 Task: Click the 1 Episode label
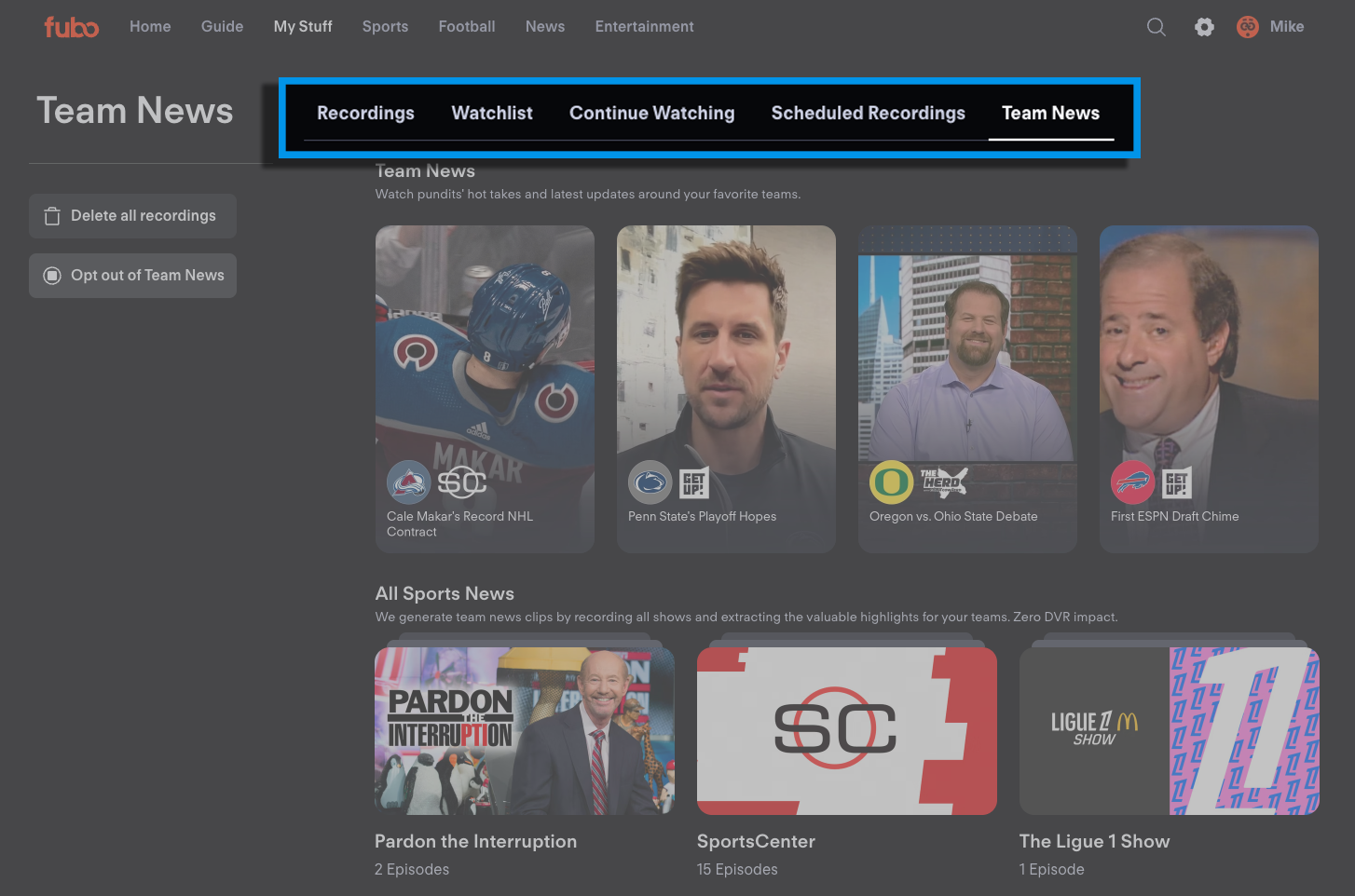(x=1052, y=870)
